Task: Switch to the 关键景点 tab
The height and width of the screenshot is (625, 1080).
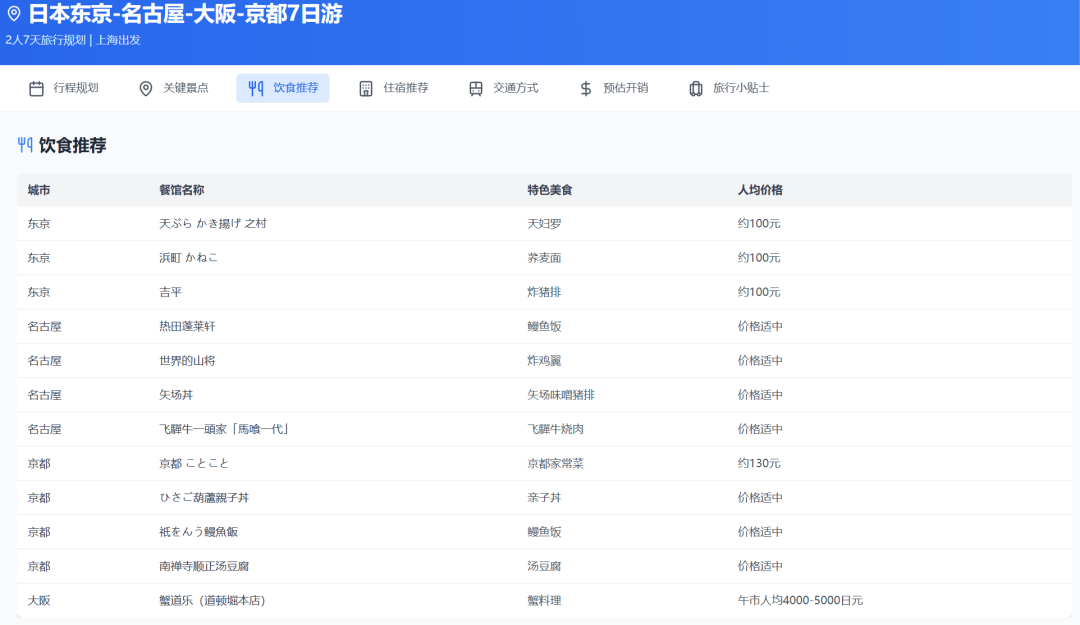Action: (x=174, y=88)
